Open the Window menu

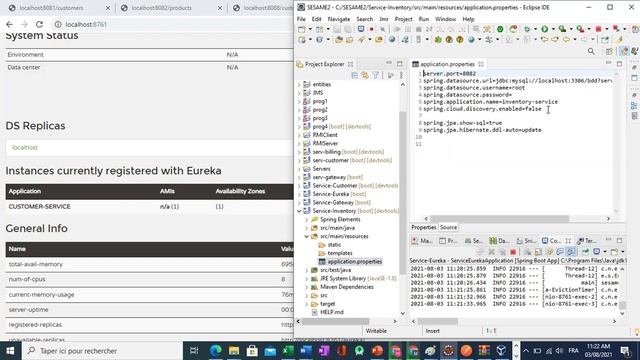445,19
